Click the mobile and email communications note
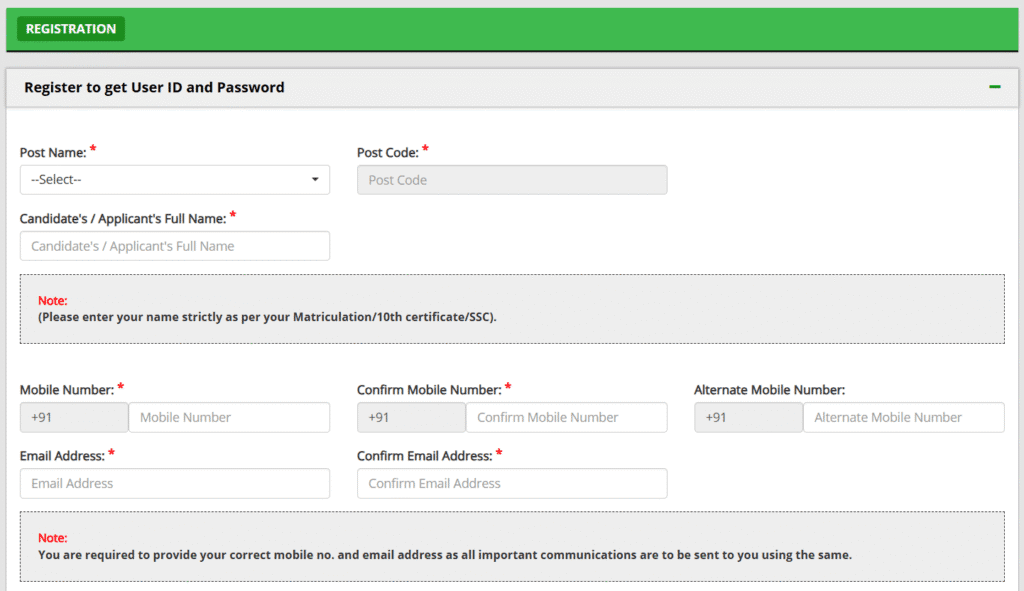The width and height of the screenshot is (1024, 591). (512, 547)
